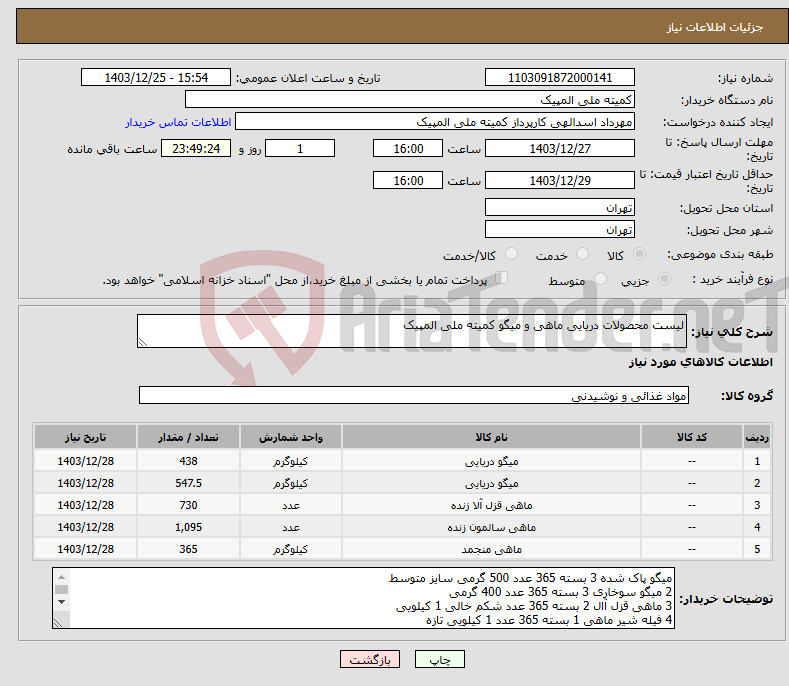Click میگو دریایی in row 1
789x686 pixels.
pyautogui.click(x=491, y=461)
